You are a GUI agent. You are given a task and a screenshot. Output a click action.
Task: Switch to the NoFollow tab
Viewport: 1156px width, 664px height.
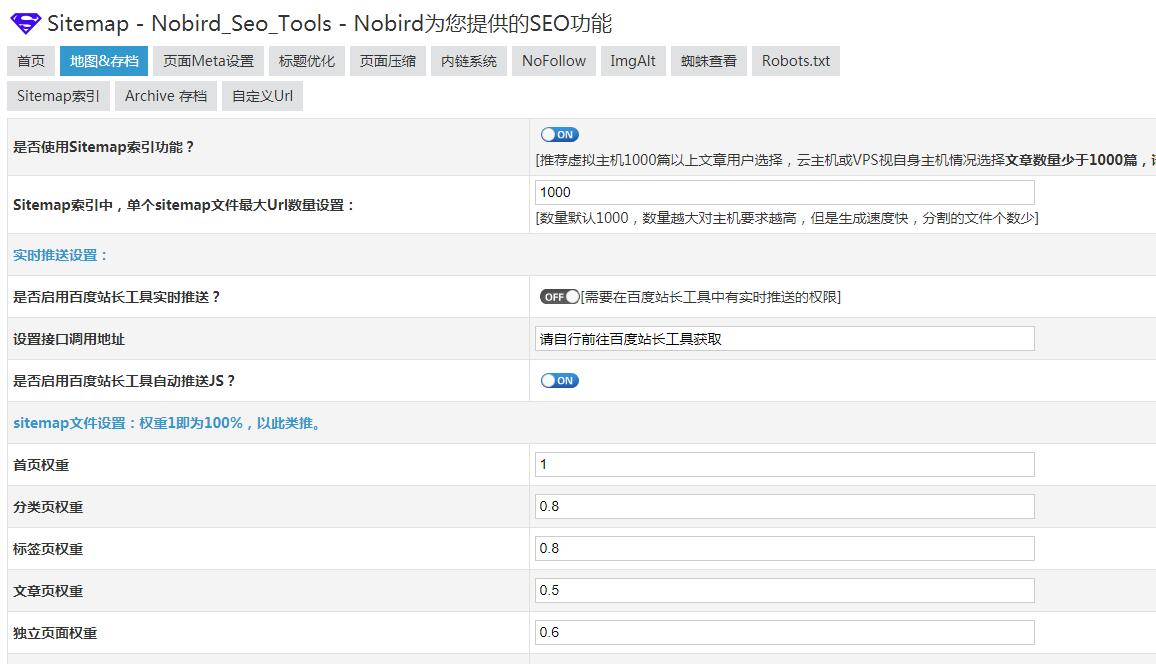553,60
